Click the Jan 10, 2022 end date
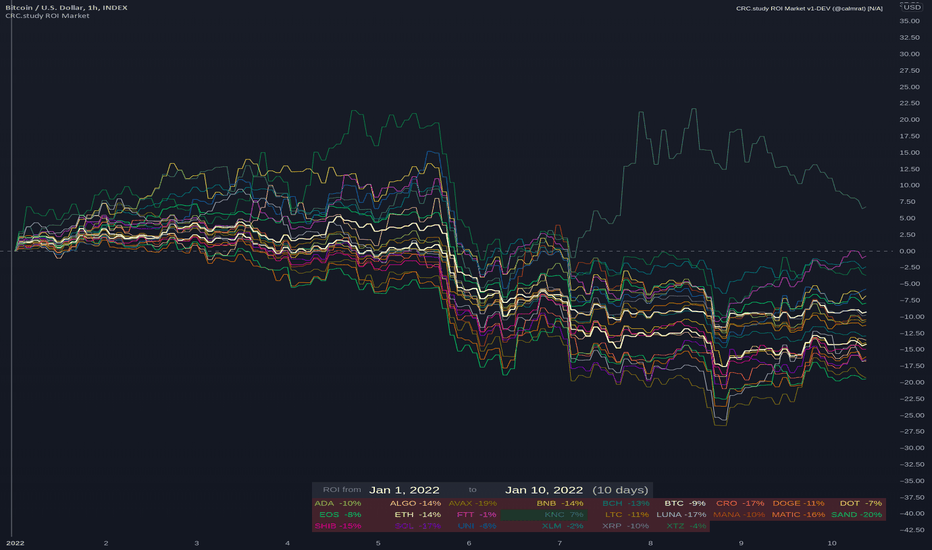Viewport: 932px width, 550px height. (544, 490)
